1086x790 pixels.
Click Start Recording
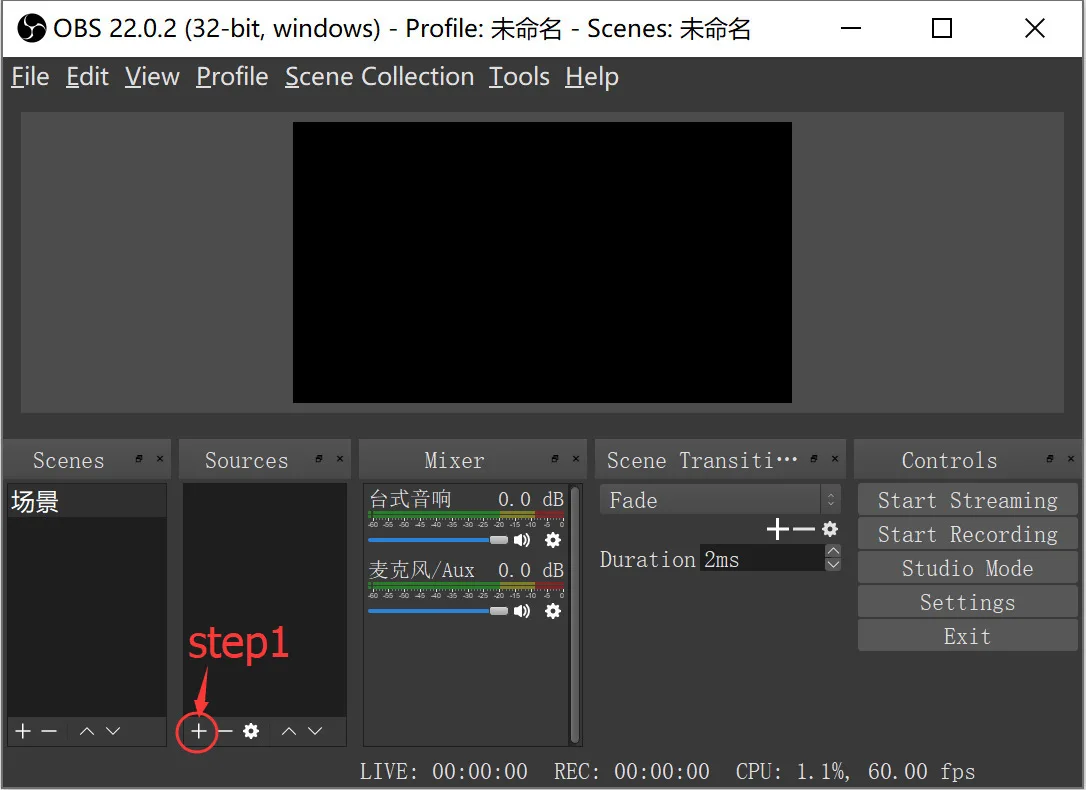coord(967,535)
